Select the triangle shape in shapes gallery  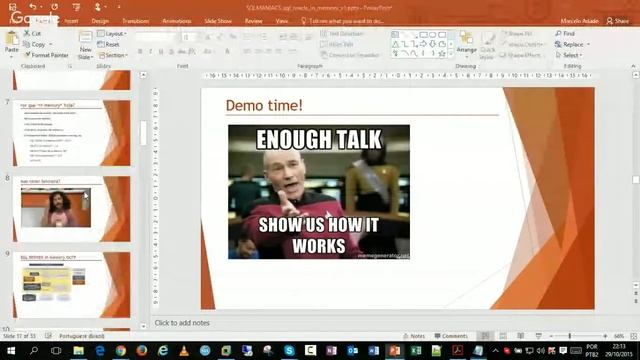(x=396, y=44)
